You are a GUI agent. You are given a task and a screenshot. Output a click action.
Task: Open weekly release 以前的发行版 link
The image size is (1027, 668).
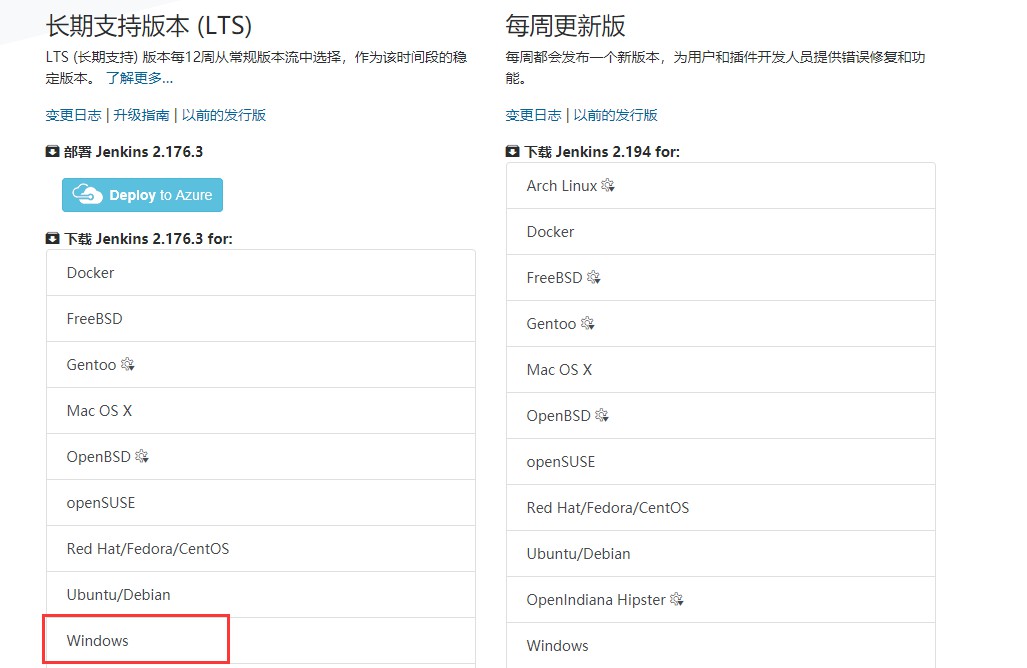click(616, 115)
